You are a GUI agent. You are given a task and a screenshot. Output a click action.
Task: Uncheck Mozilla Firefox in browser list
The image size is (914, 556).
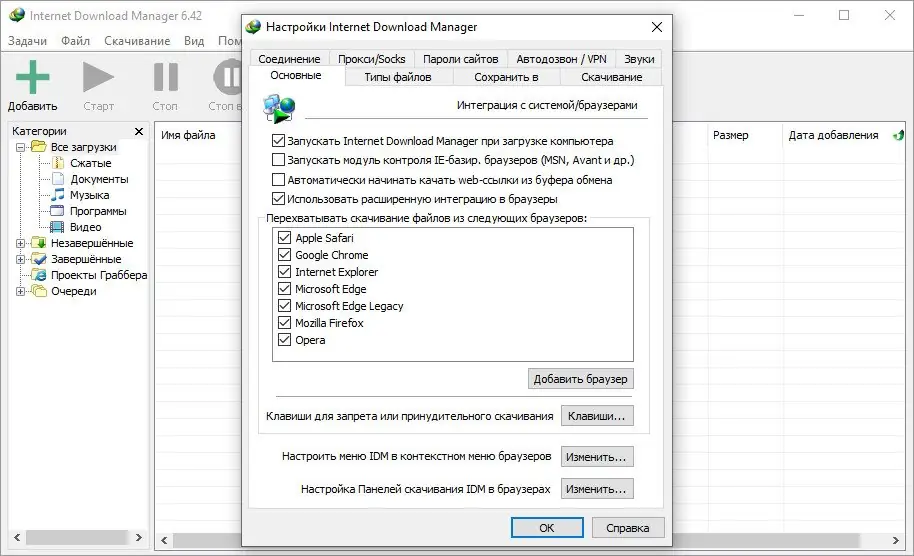pos(284,322)
